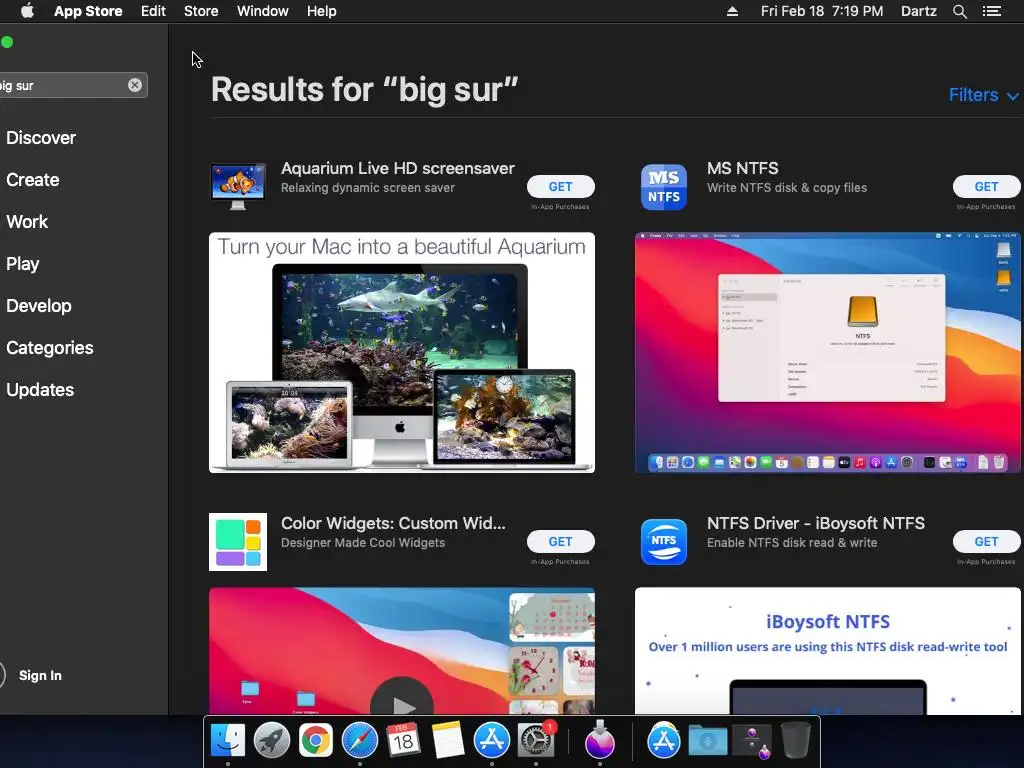Click the green window zoom button
The image size is (1024, 768).
(7, 42)
